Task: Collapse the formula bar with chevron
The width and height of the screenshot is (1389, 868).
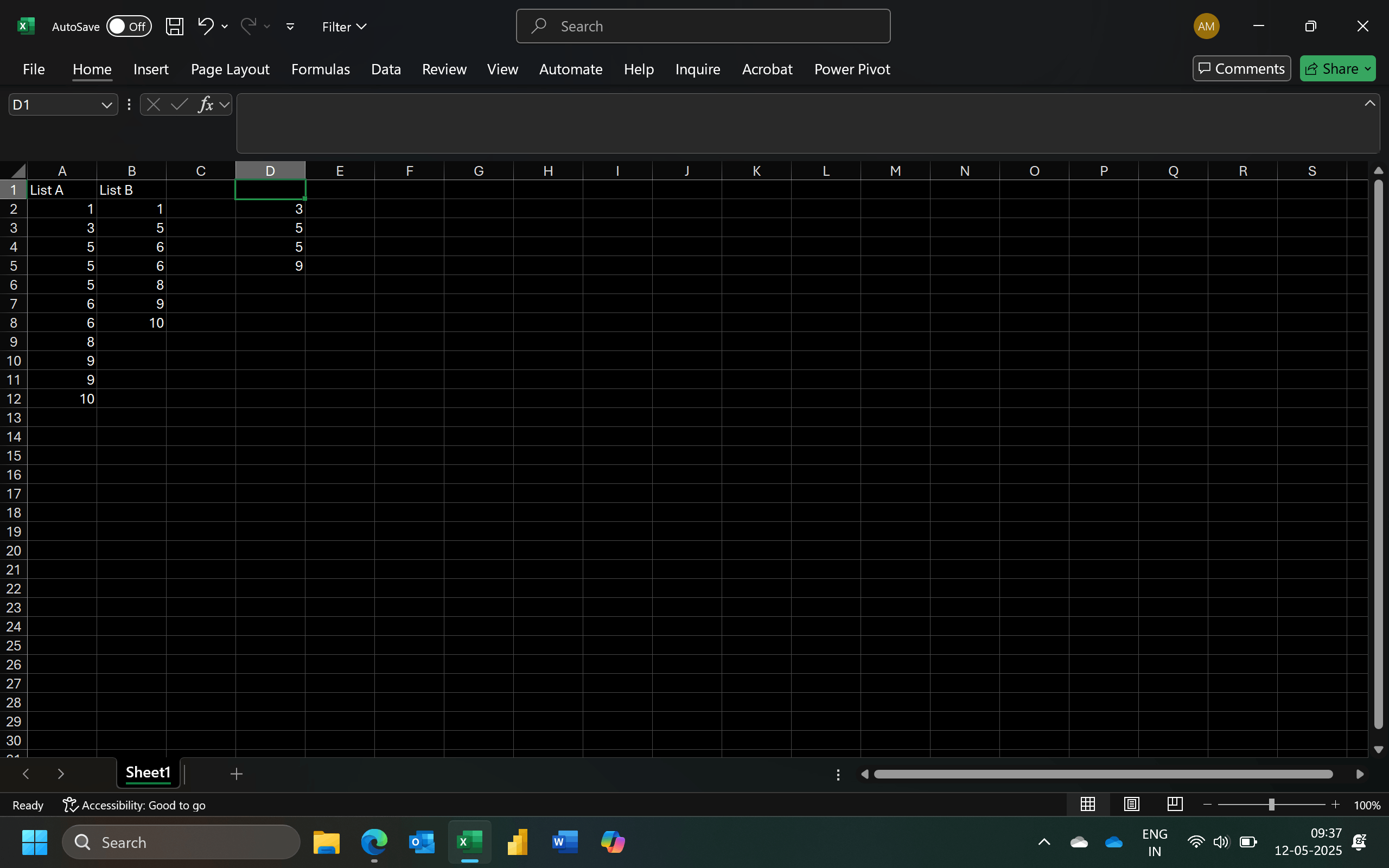Action: (x=1369, y=103)
